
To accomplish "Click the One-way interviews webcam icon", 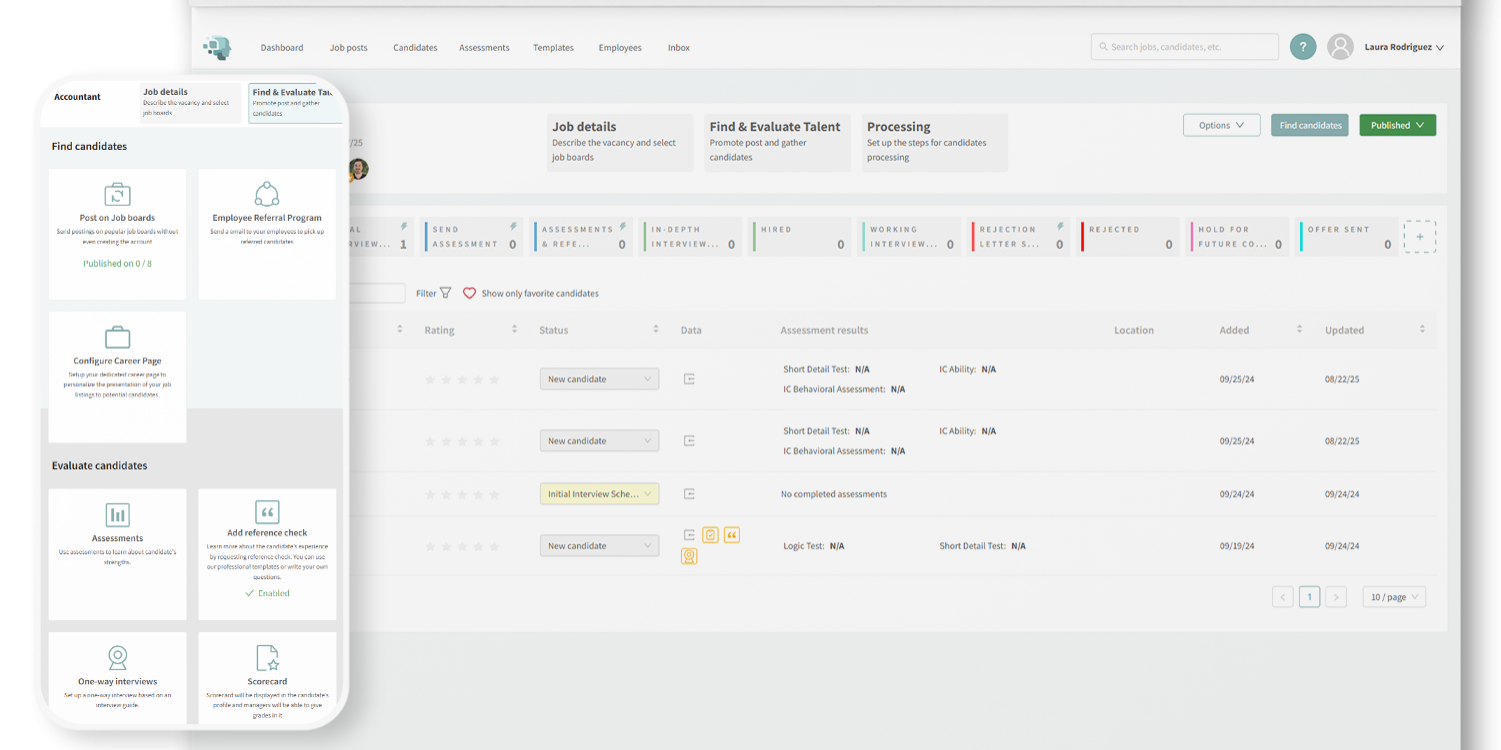I will tap(117, 657).
